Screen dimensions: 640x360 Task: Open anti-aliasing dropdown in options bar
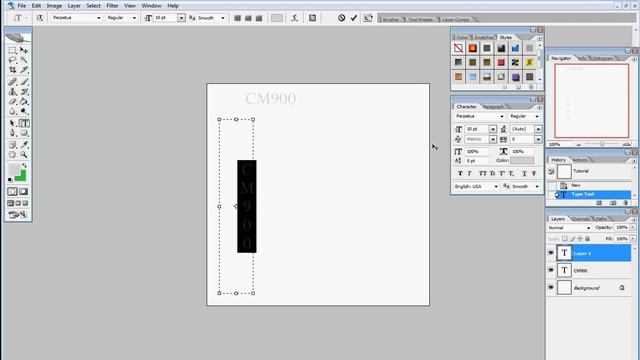click(223, 18)
